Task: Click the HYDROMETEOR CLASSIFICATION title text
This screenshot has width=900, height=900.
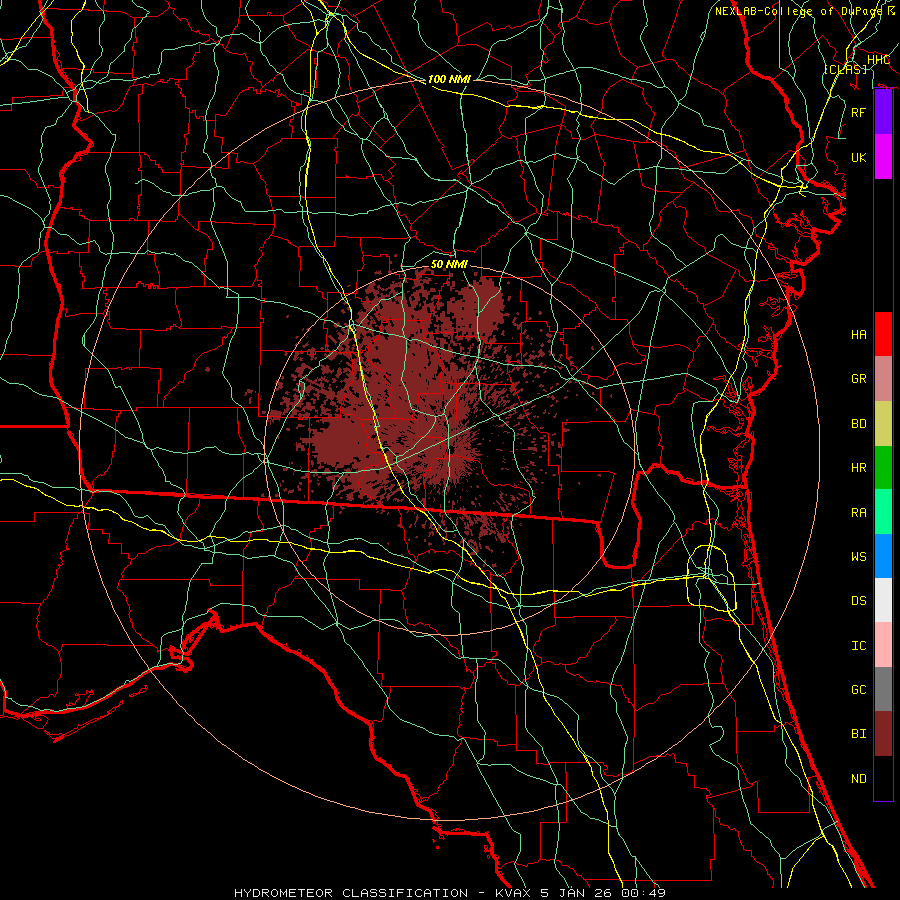Action: (x=351, y=893)
